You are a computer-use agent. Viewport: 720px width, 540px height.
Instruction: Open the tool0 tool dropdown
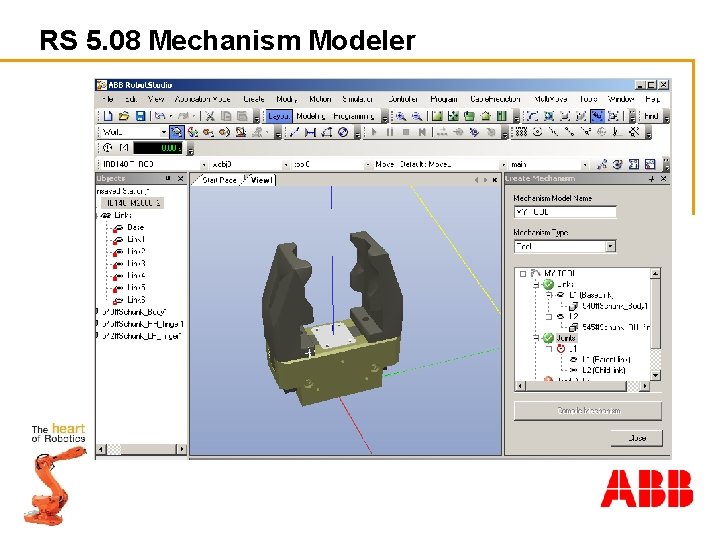(x=368, y=164)
